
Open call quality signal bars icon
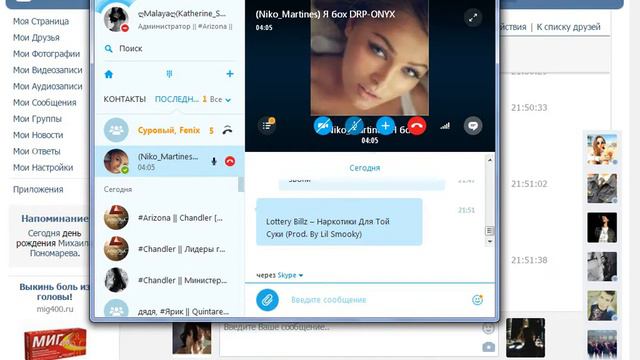(x=445, y=126)
